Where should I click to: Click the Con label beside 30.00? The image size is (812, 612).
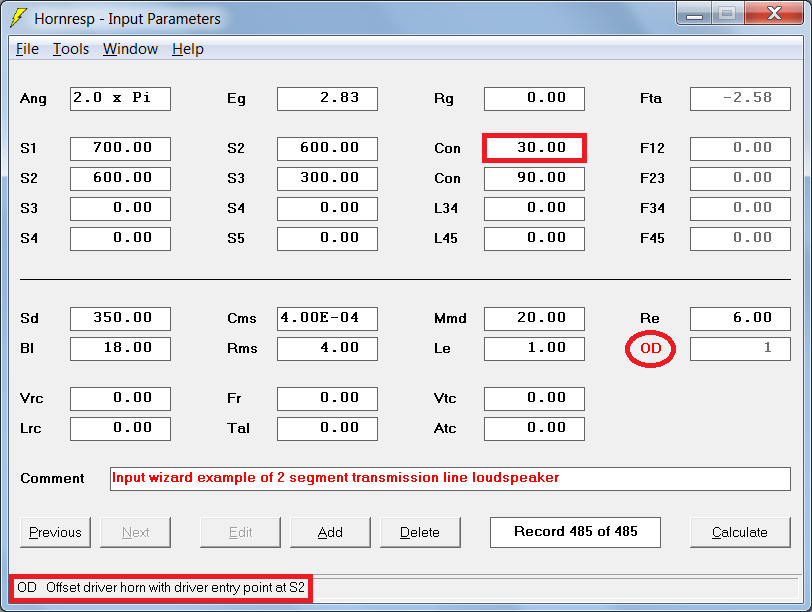[447, 149]
